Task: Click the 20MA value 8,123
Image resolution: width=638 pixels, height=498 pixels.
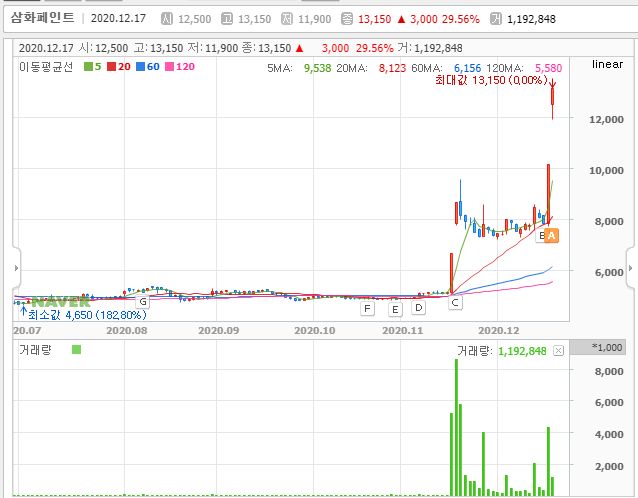Action: (x=392, y=68)
